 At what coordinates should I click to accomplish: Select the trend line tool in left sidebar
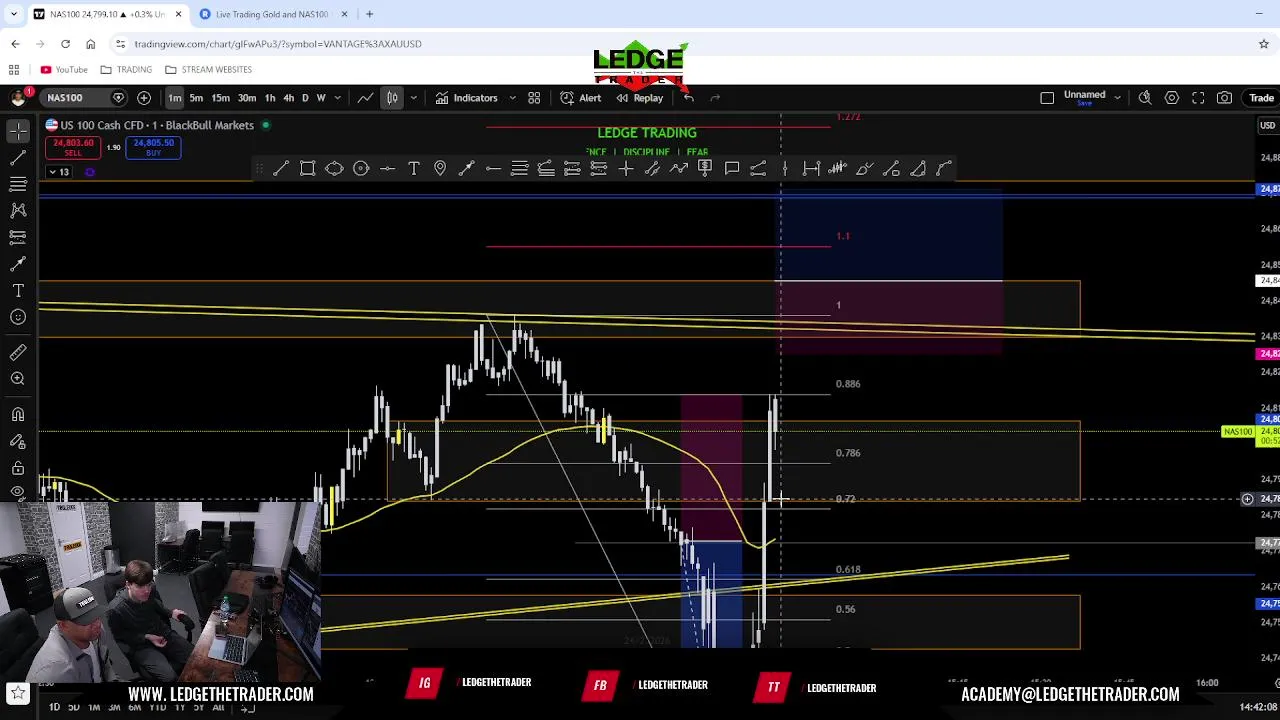[18, 158]
